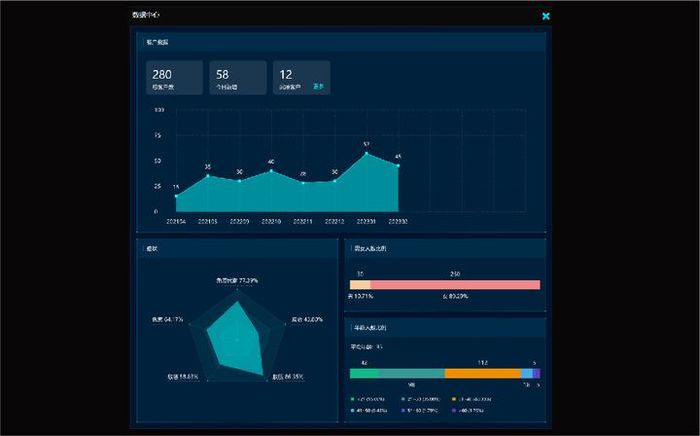Click the last chart data point labeled 45
700x436 pixels.
click(398, 165)
